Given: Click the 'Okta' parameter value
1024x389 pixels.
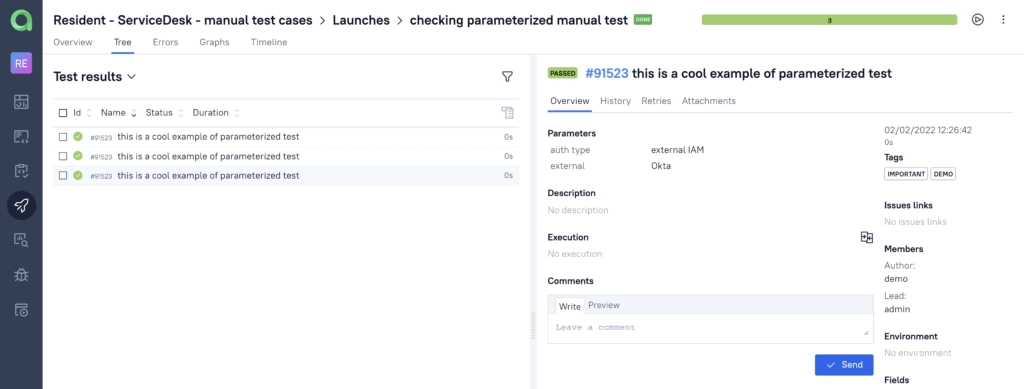Looking at the screenshot, I should [661, 166].
